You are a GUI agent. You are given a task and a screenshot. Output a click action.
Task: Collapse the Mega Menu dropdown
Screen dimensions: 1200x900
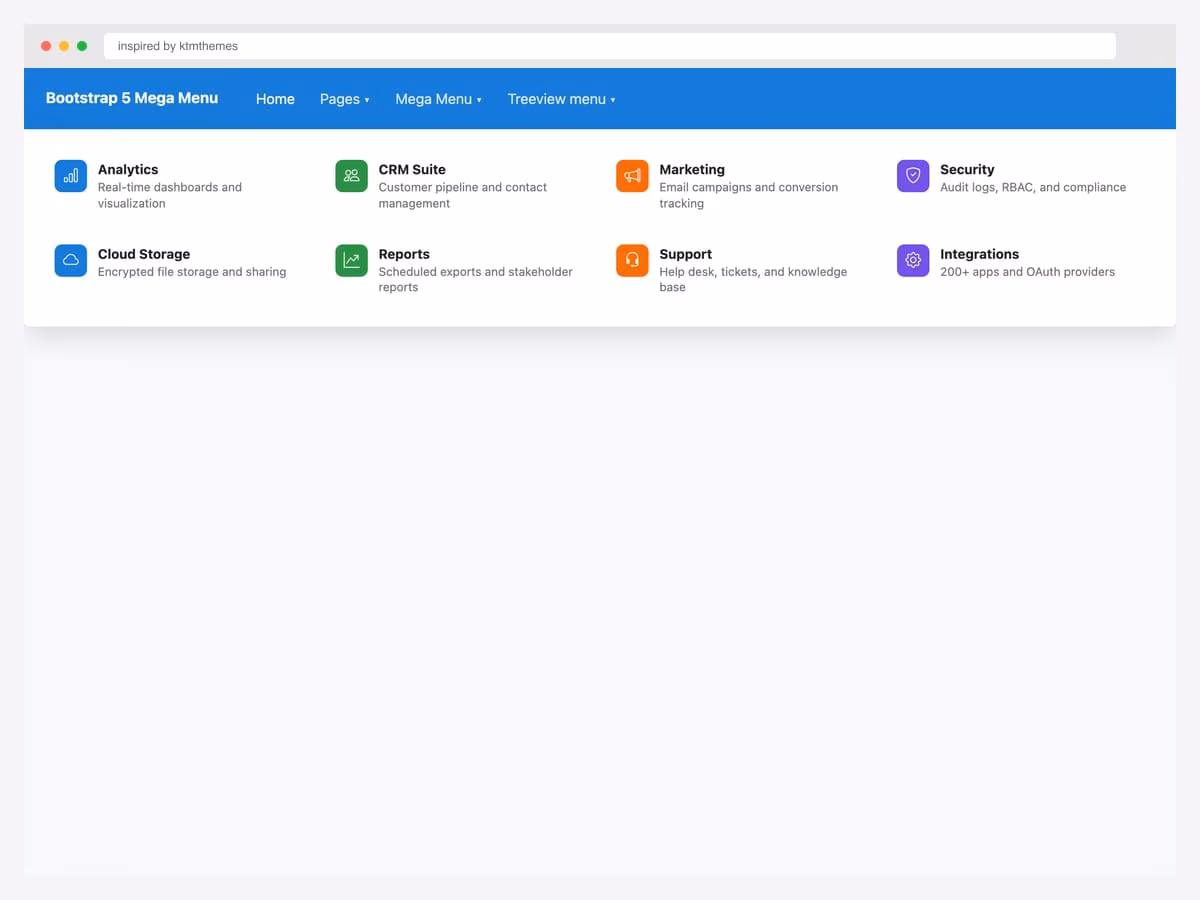point(438,99)
